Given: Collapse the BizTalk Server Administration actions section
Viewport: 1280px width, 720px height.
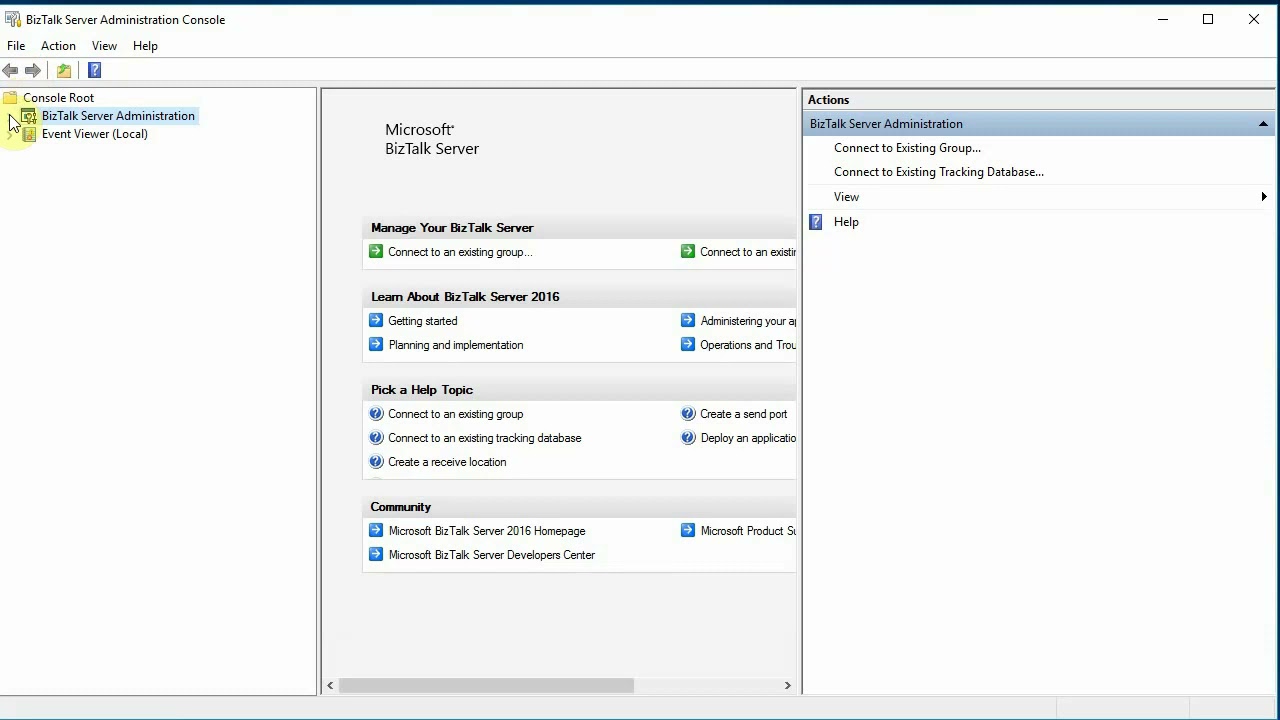Looking at the screenshot, I should coord(1263,124).
